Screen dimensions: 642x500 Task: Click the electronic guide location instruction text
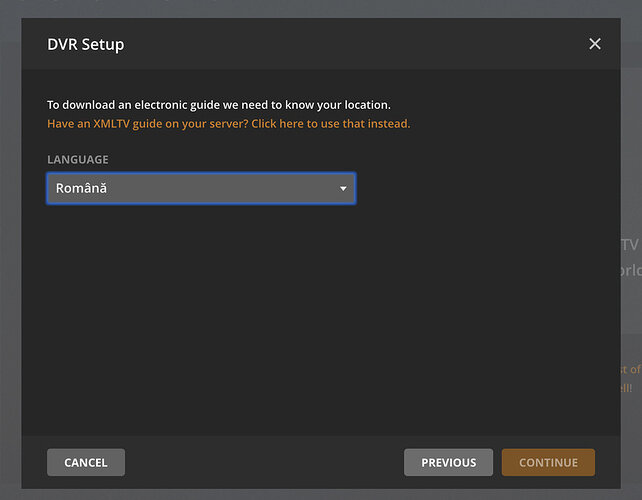(219, 104)
